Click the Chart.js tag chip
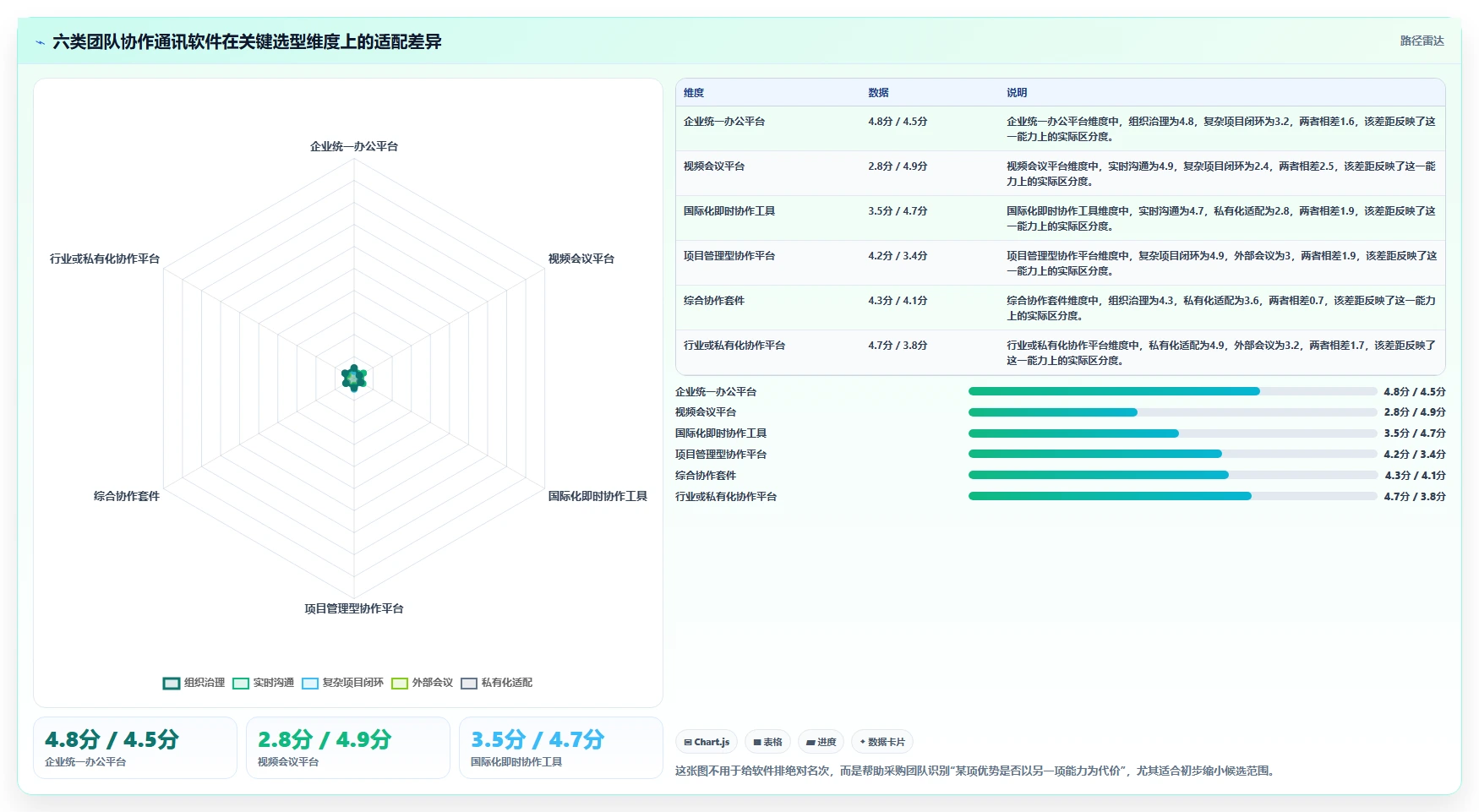Image resolution: width=1479 pixels, height=812 pixels. 707,742
